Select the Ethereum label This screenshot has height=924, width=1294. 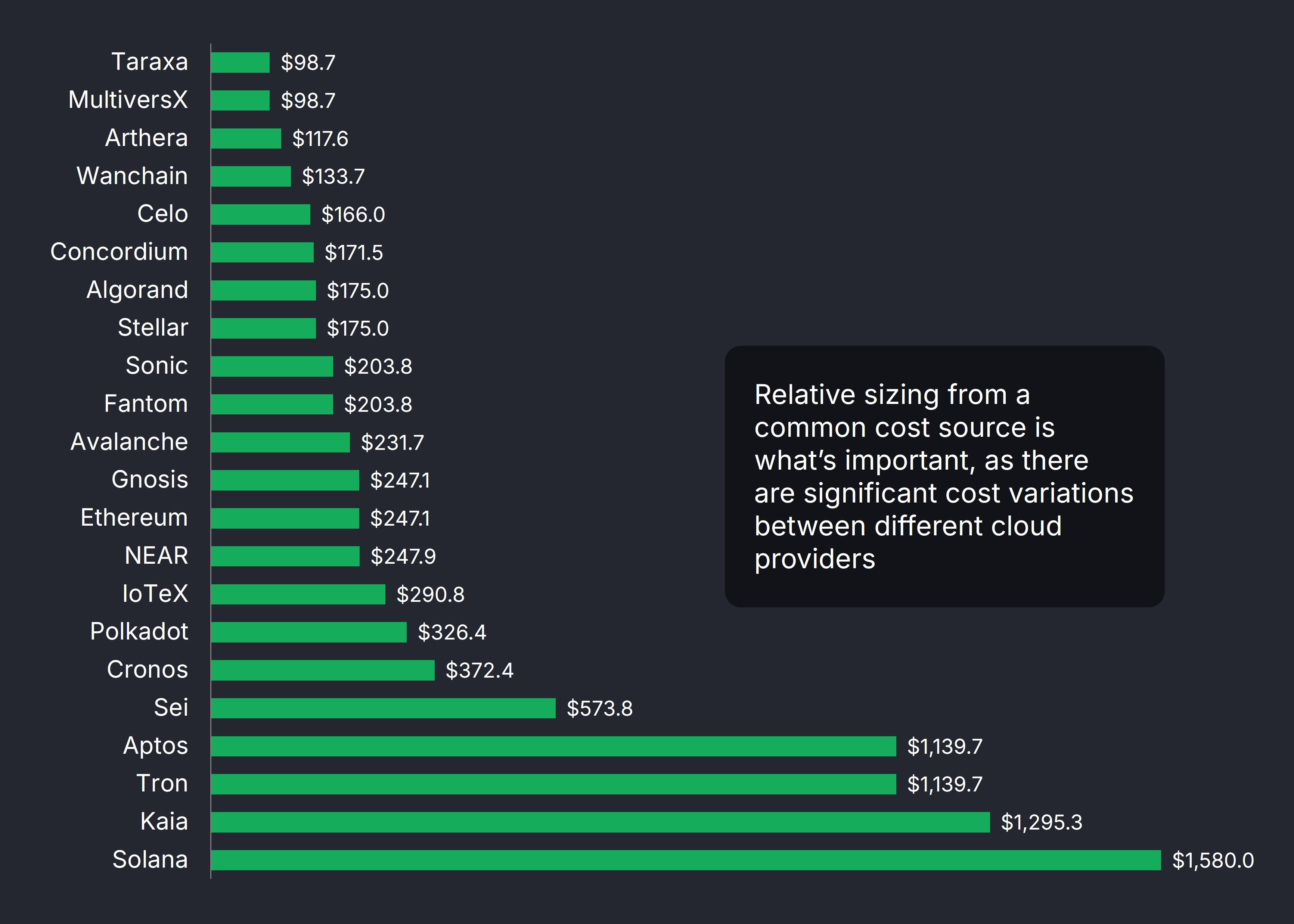134,518
